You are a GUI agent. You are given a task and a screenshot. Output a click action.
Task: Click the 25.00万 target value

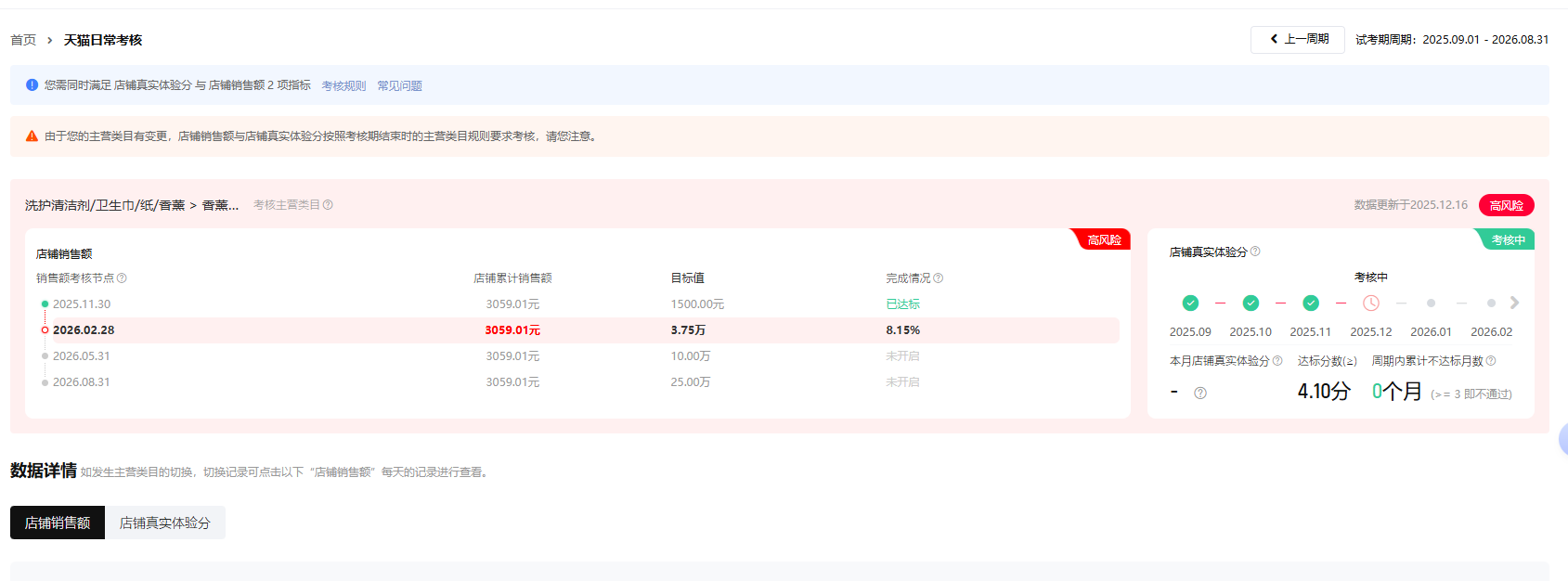click(x=691, y=382)
